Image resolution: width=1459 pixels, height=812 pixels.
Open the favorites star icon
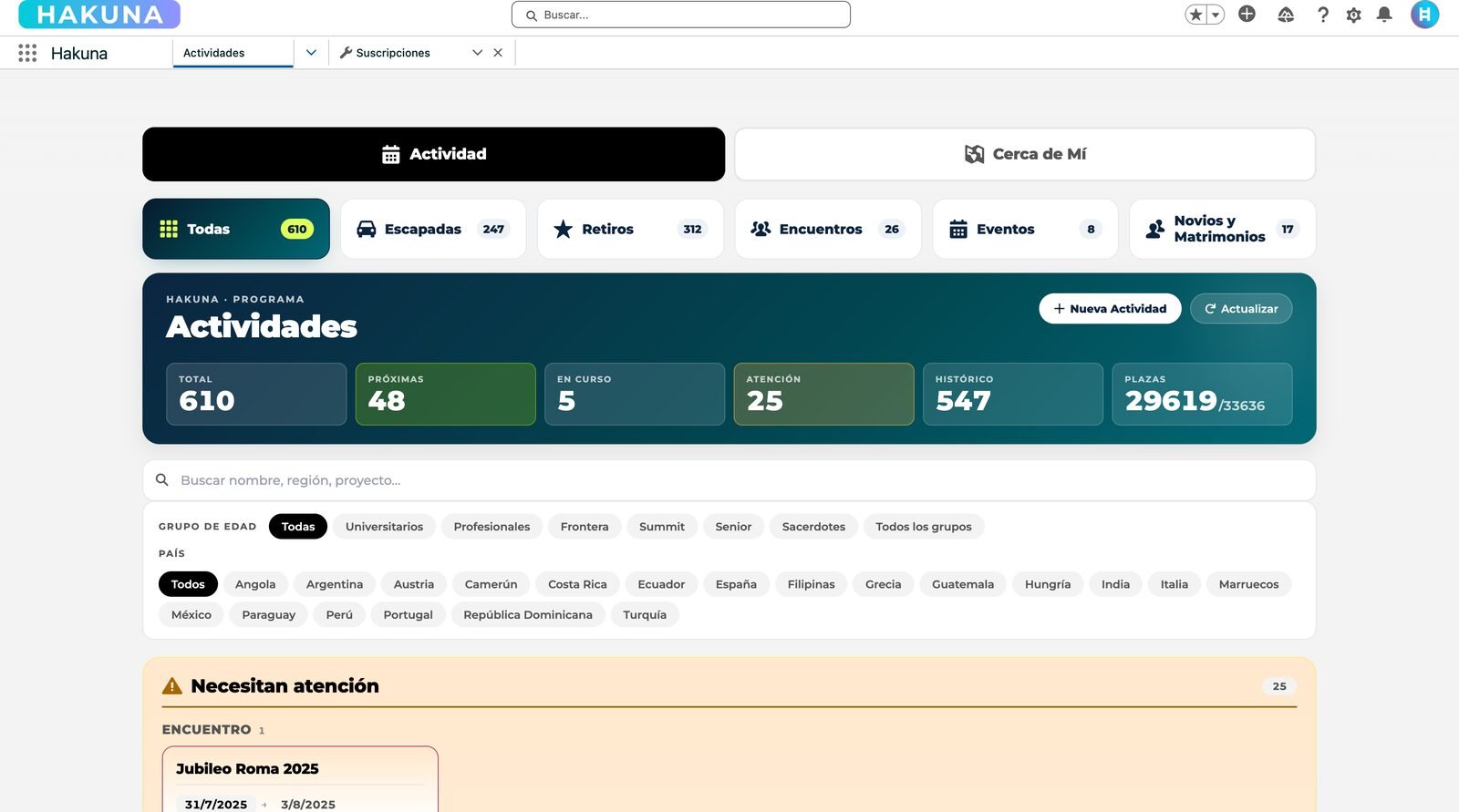pos(1195,15)
